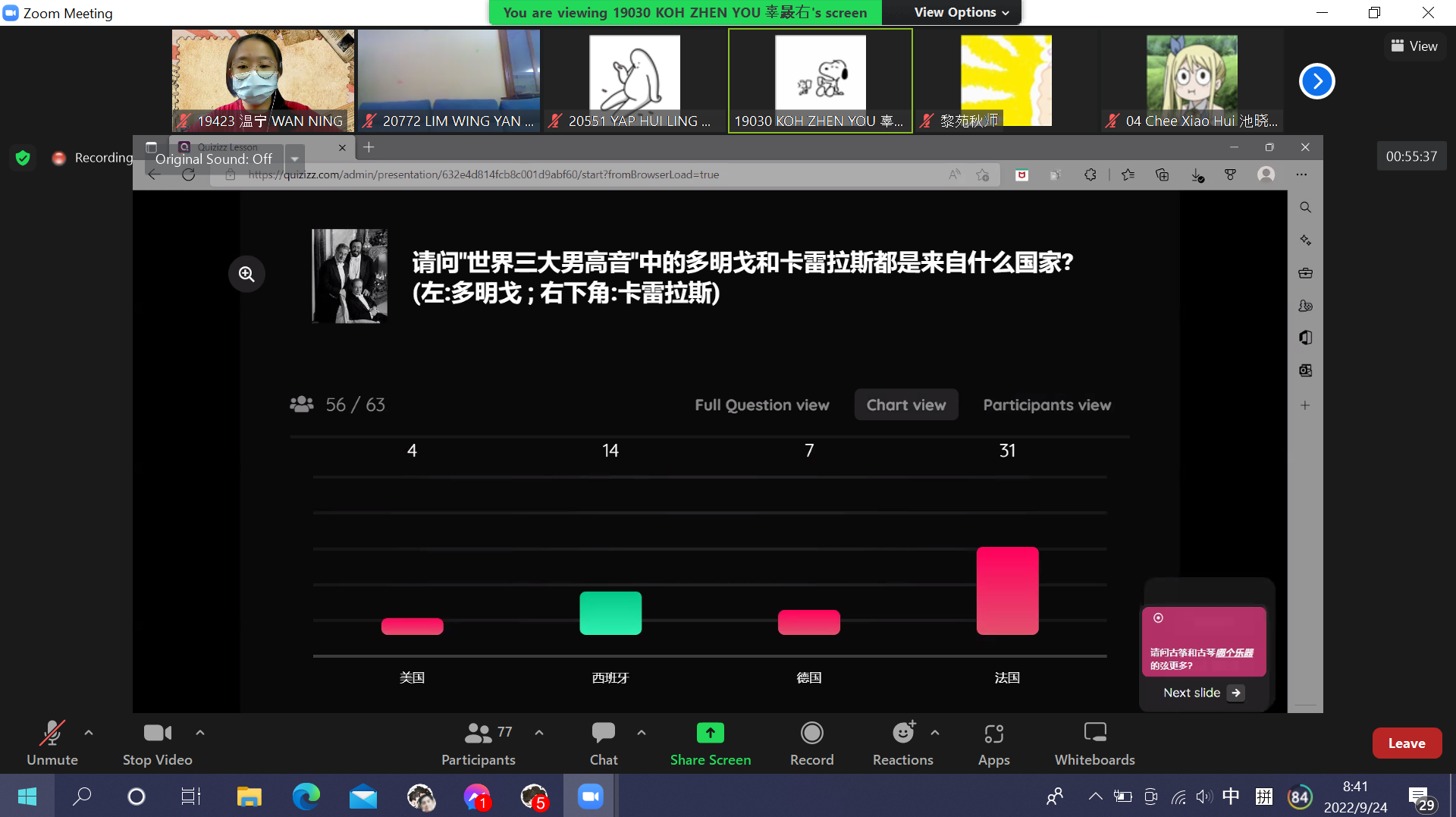Add this page to browser favorites
Screen dimensions: 1456x817
pyautogui.click(x=983, y=175)
